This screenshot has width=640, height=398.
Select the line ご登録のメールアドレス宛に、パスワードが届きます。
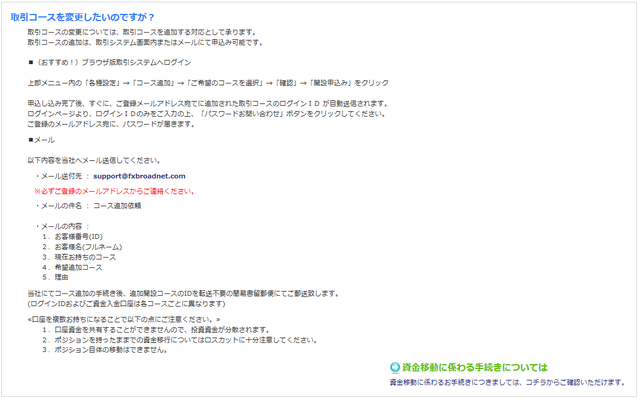(x=111, y=124)
